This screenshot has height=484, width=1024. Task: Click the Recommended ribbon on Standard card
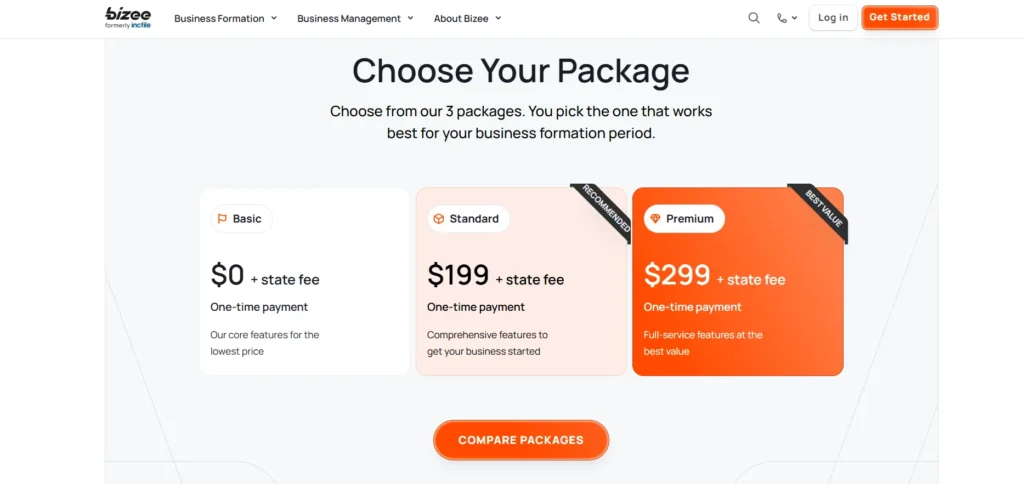click(606, 209)
